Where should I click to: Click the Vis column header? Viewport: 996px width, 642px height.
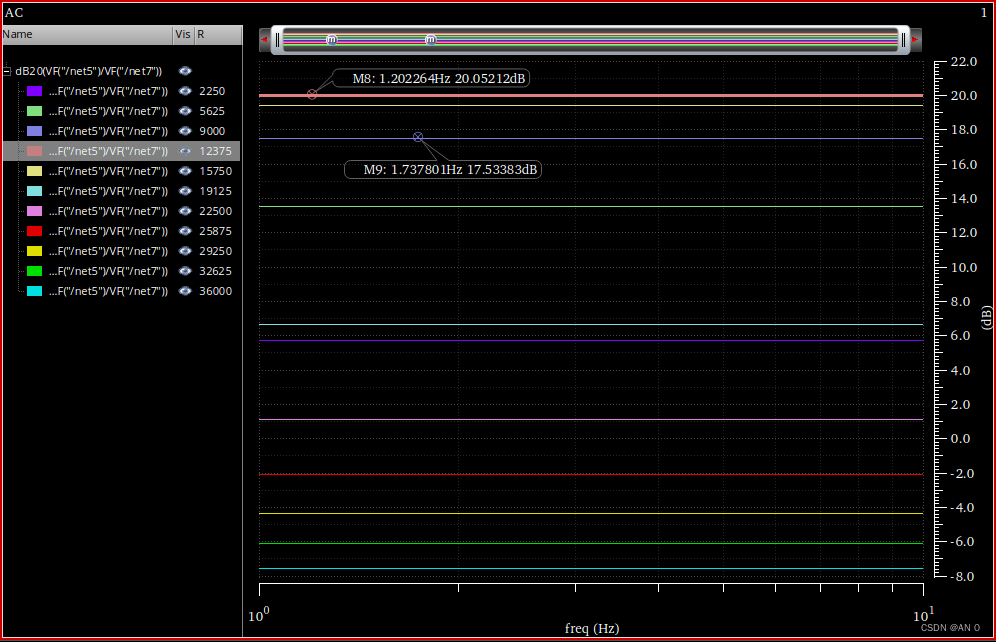(x=183, y=34)
